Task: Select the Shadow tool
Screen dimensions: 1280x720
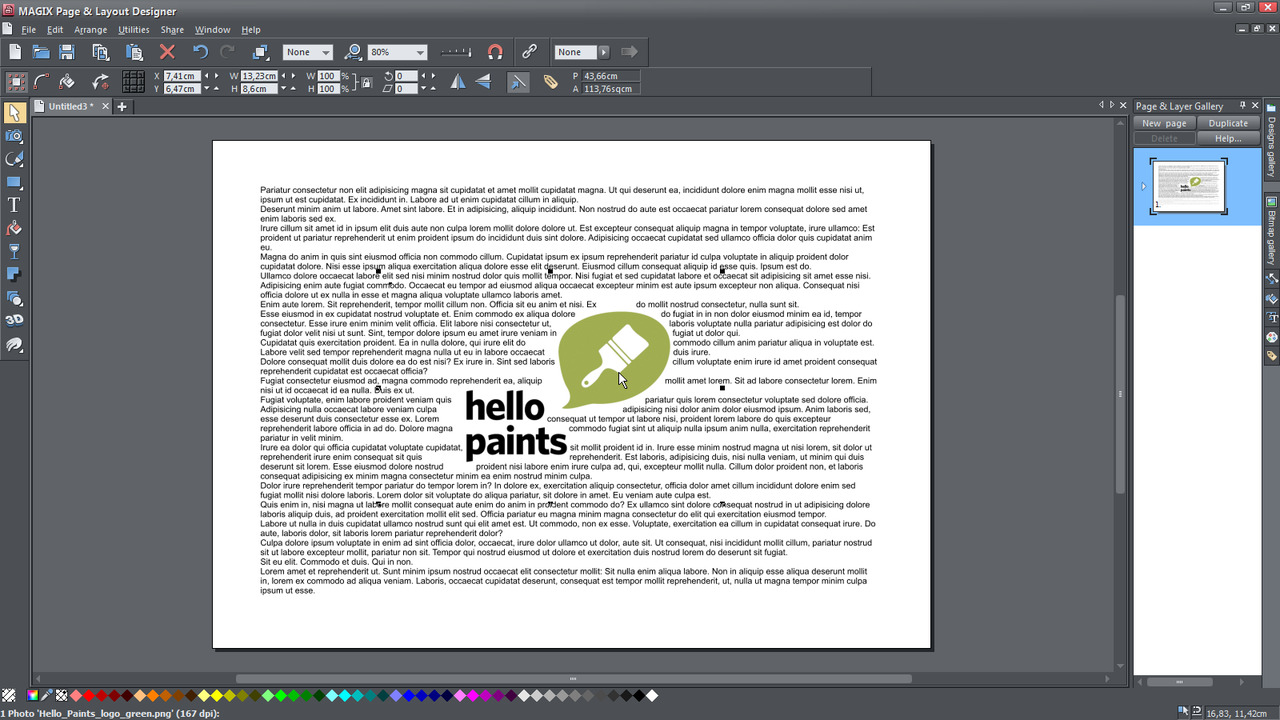Action: (x=14, y=274)
